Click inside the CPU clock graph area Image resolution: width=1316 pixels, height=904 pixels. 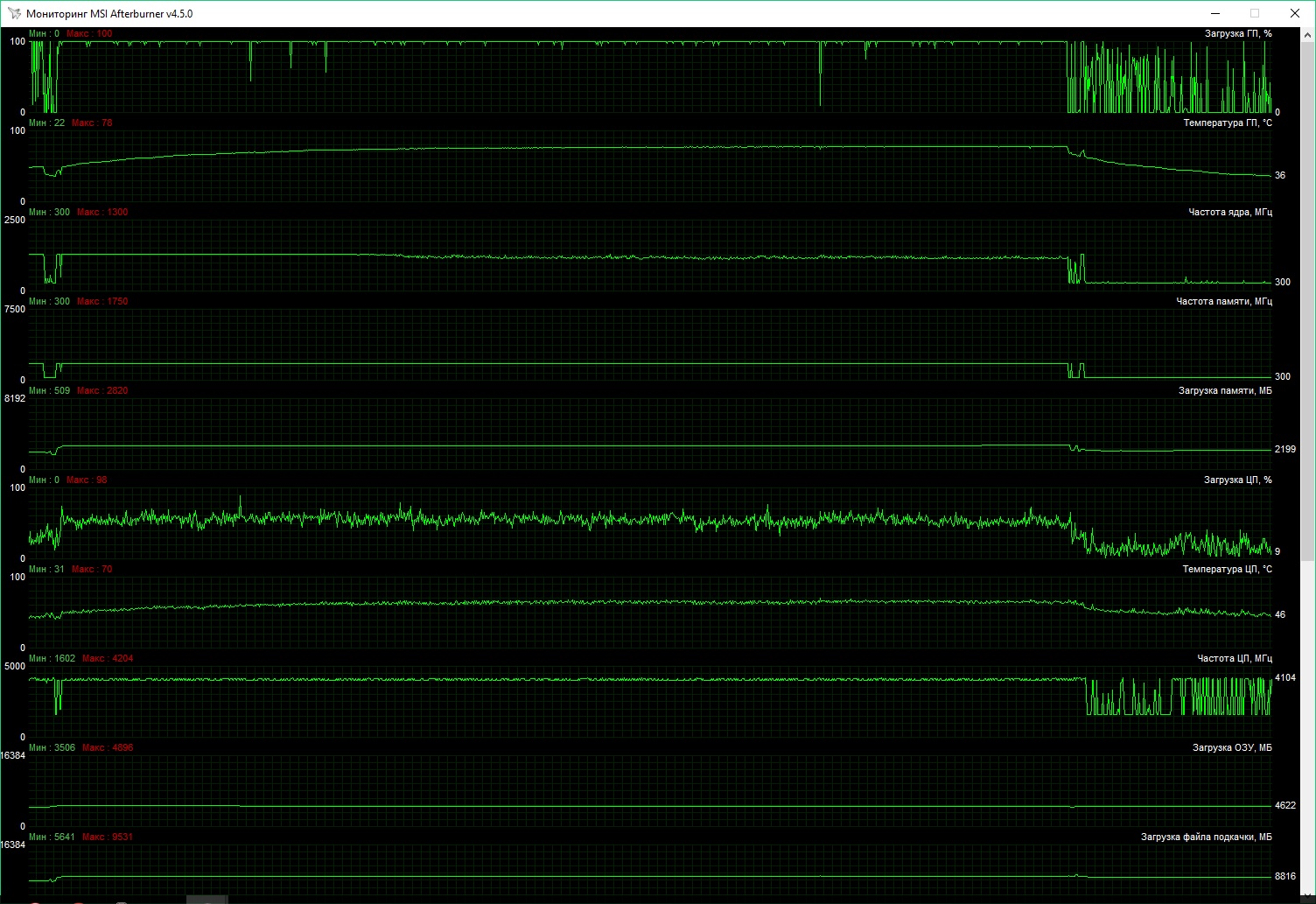pos(649,701)
